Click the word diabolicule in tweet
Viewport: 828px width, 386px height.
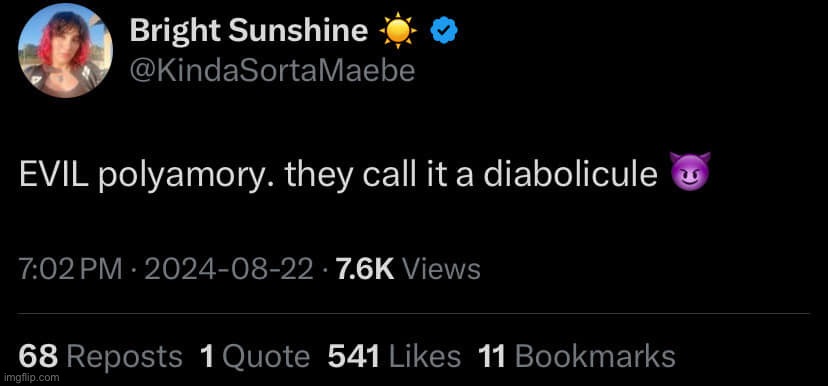point(570,174)
